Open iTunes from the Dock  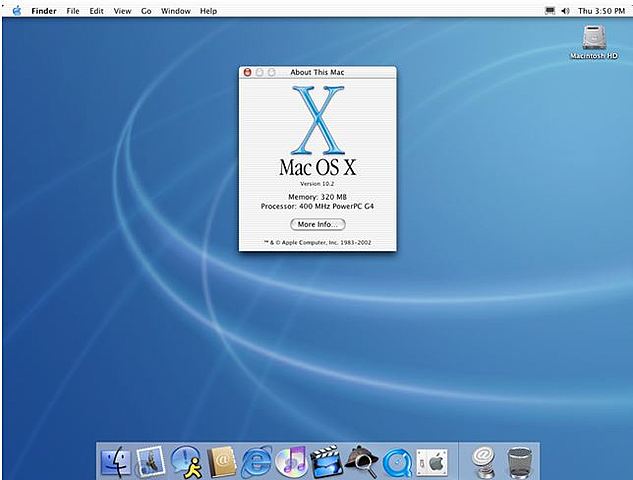[x=291, y=462]
